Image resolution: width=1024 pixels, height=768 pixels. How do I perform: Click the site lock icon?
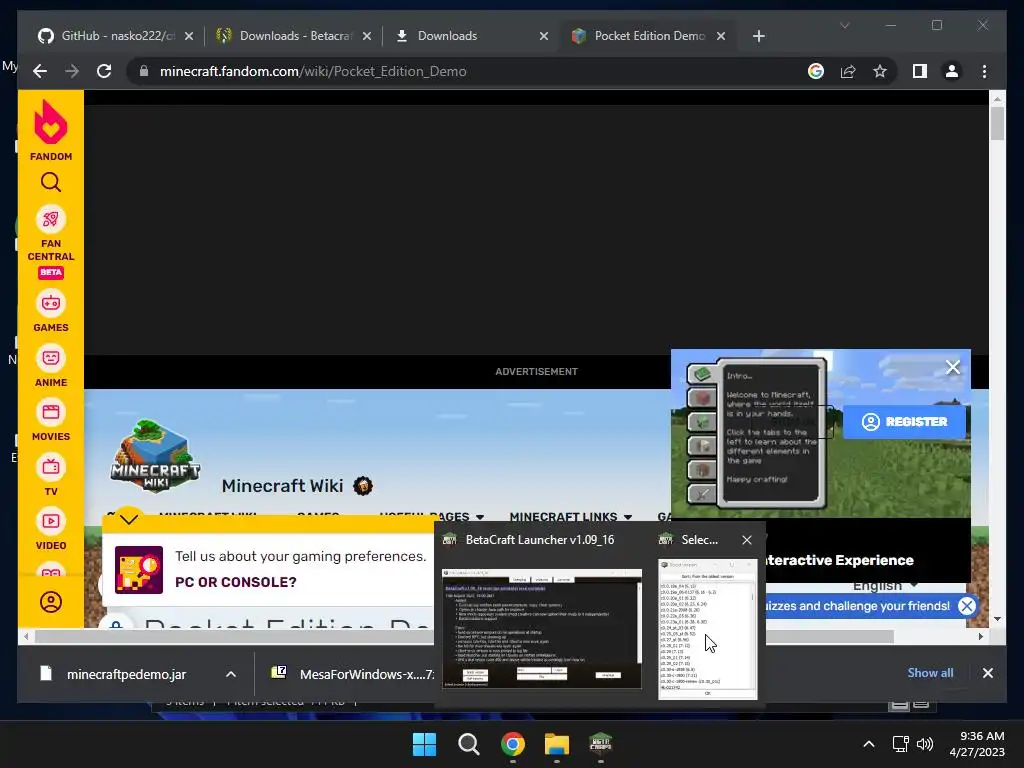[x=144, y=71]
